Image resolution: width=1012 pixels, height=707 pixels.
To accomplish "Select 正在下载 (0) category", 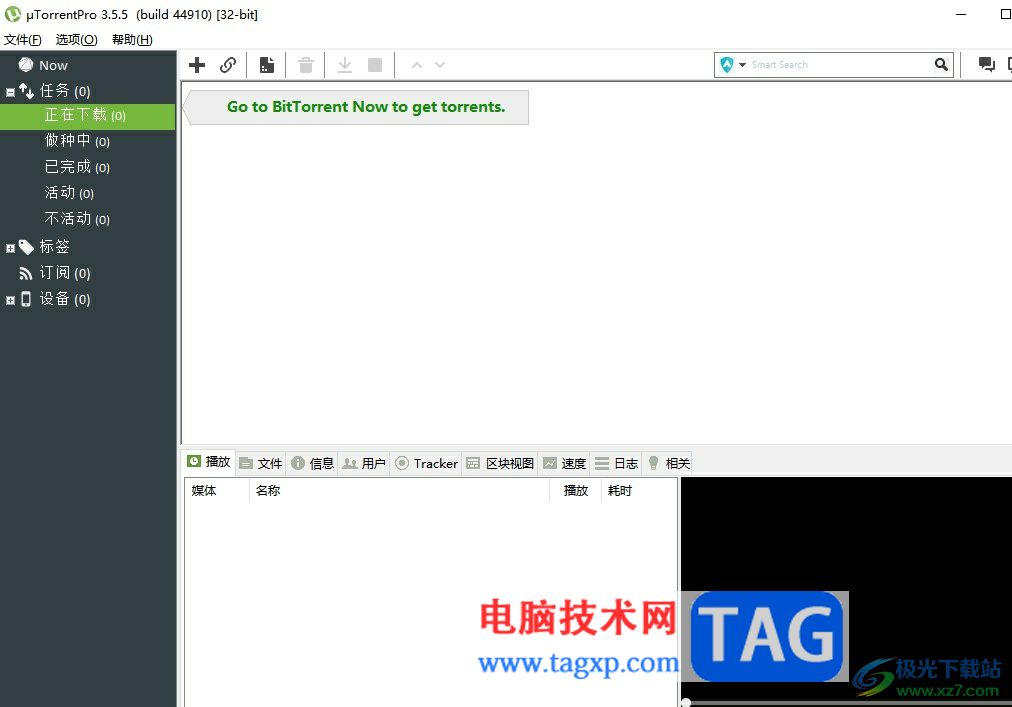I will click(87, 116).
